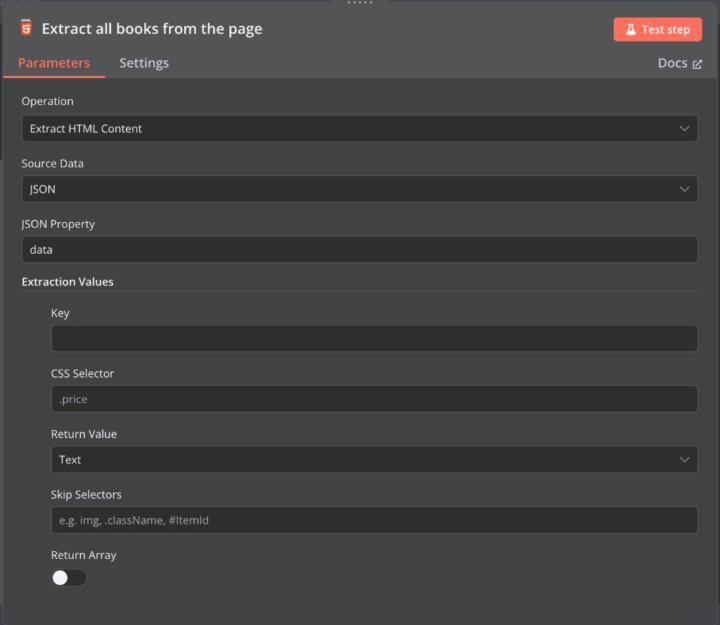Open the Operation dropdown

[x=359, y=128]
